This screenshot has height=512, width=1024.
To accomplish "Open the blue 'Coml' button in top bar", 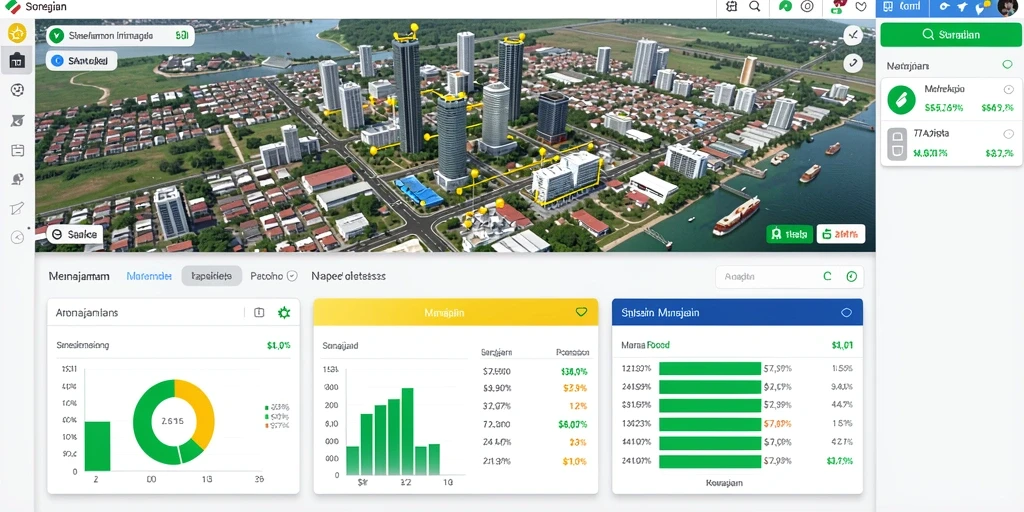I will [x=903, y=7].
